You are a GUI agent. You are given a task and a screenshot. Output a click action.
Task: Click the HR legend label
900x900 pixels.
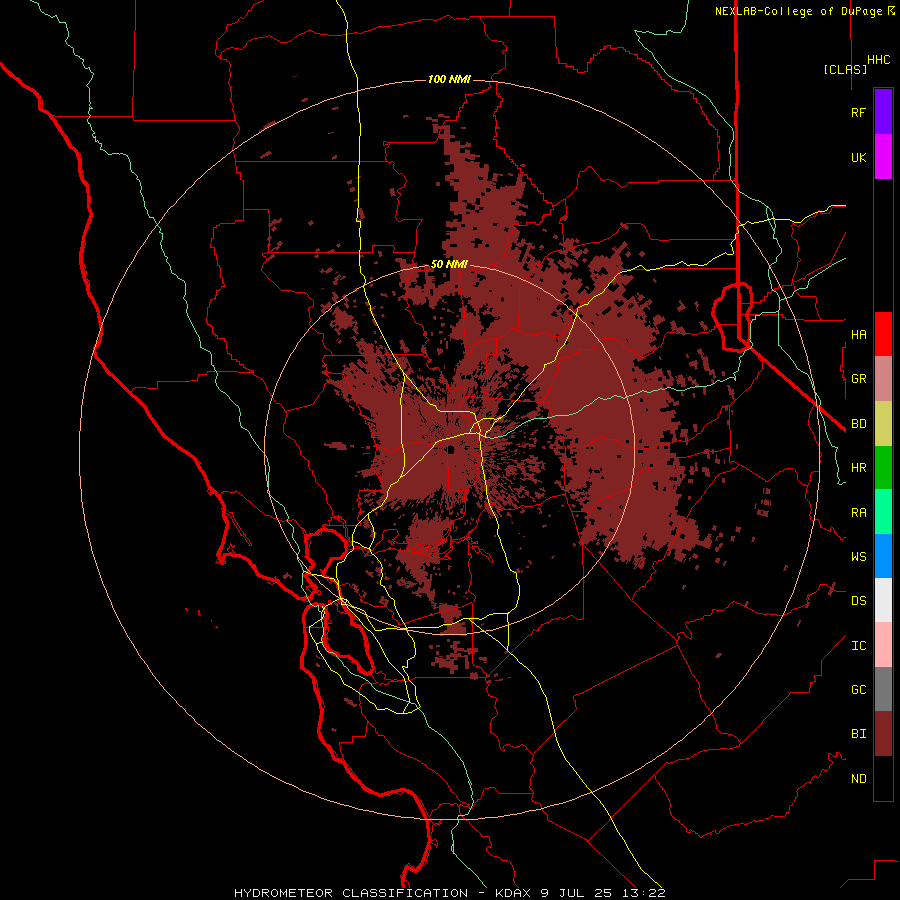858,468
